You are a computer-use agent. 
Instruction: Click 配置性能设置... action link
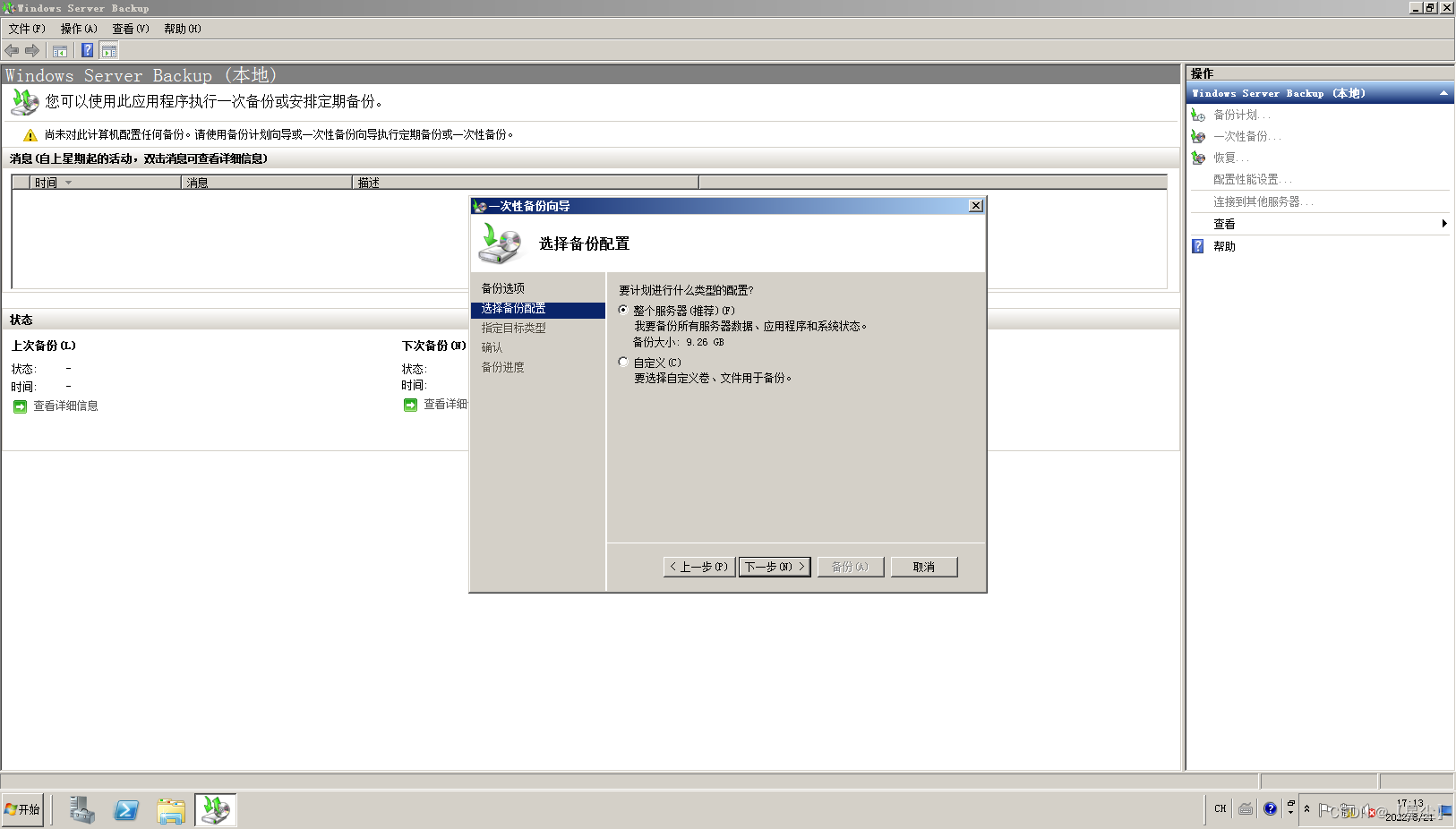1253,179
